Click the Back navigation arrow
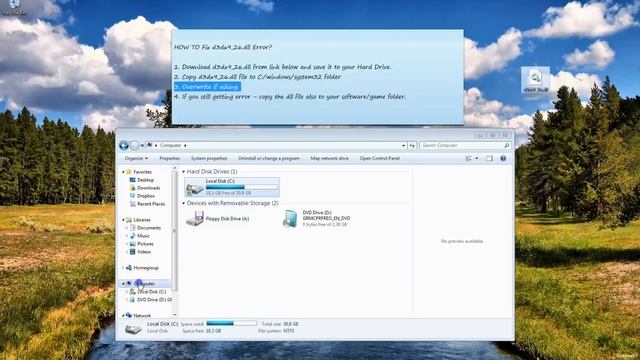 [124, 145]
